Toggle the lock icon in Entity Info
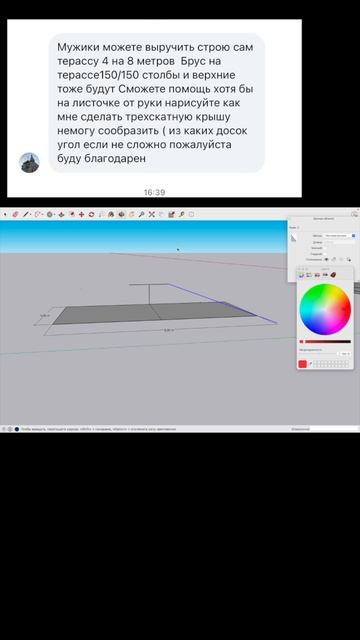The image size is (360, 640). [x=333, y=259]
